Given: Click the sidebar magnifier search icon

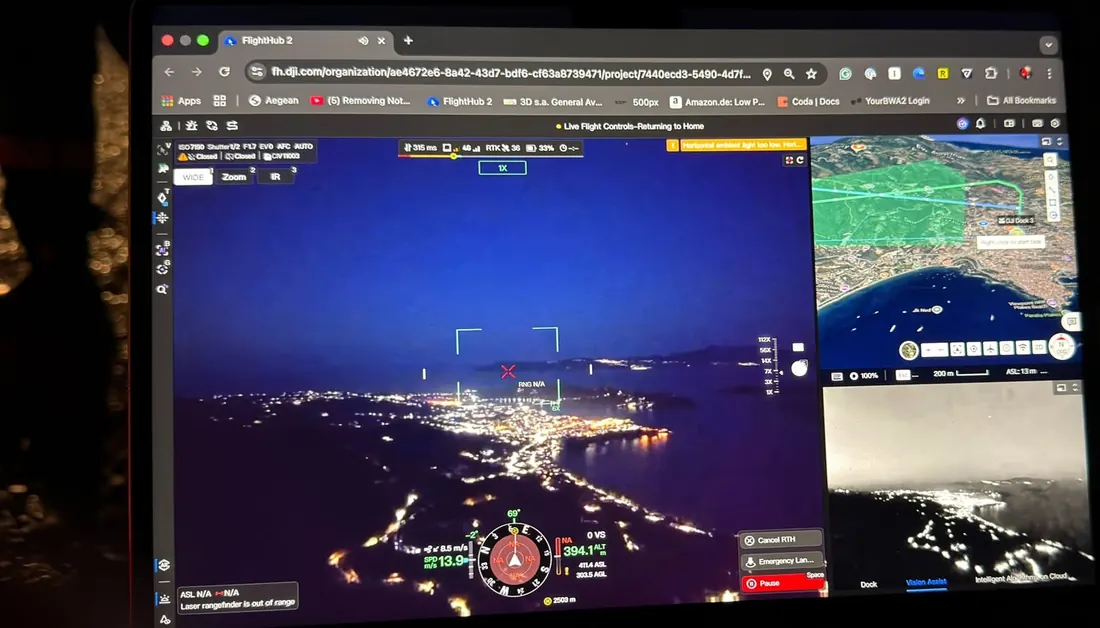Looking at the screenshot, I should (x=163, y=289).
